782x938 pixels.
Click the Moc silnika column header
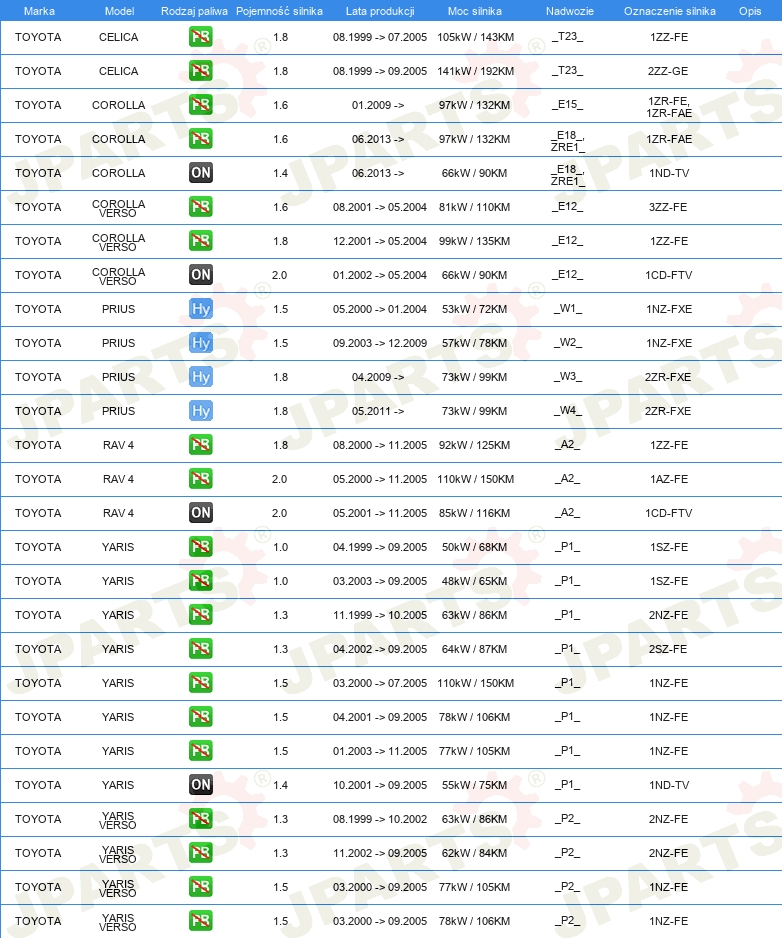[474, 11]
